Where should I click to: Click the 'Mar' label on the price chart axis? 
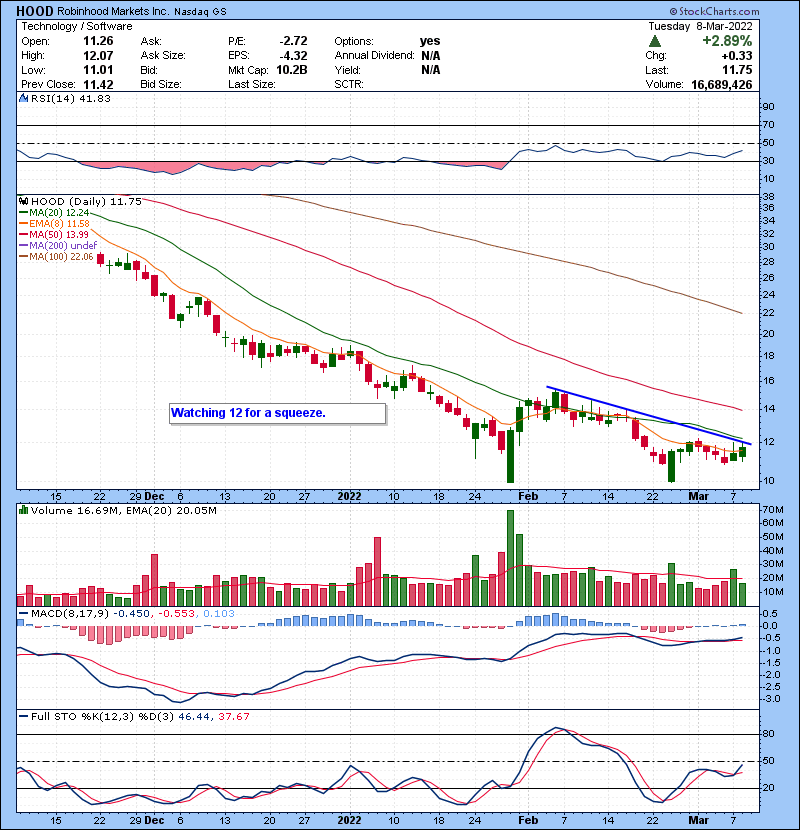coord(698,496)
